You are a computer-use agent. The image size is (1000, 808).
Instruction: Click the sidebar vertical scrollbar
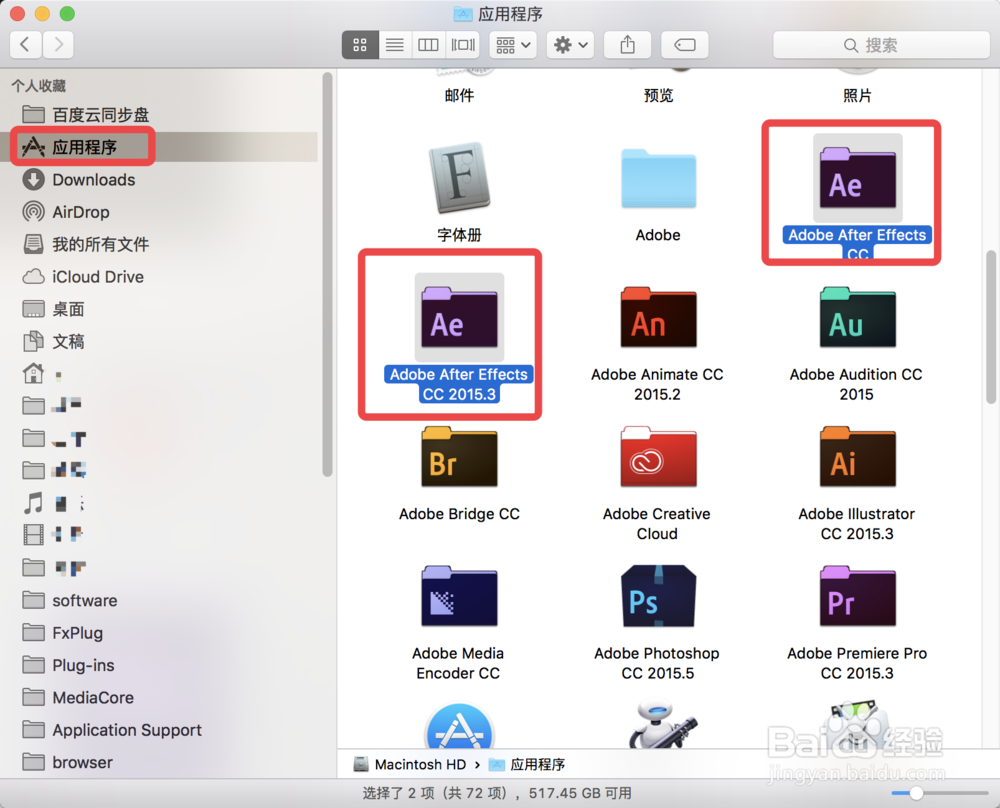[327, 274]
